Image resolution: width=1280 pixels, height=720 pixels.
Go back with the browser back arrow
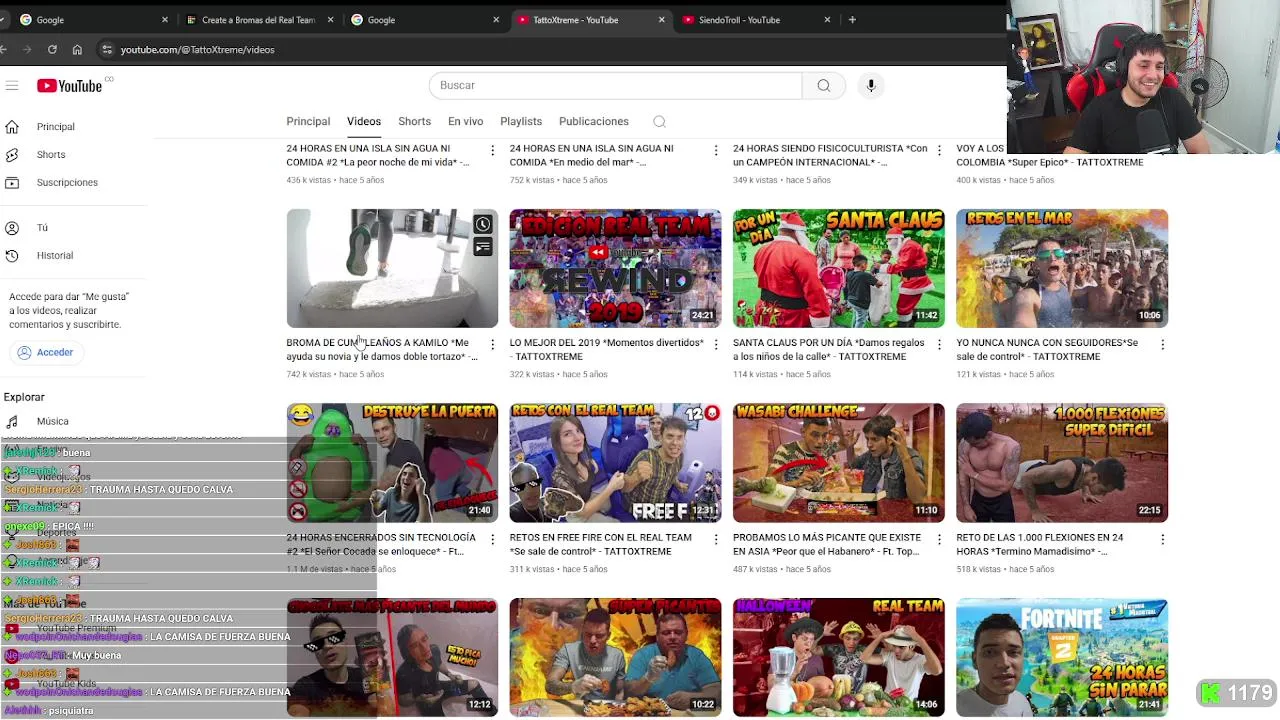click(x=4, y=49)
